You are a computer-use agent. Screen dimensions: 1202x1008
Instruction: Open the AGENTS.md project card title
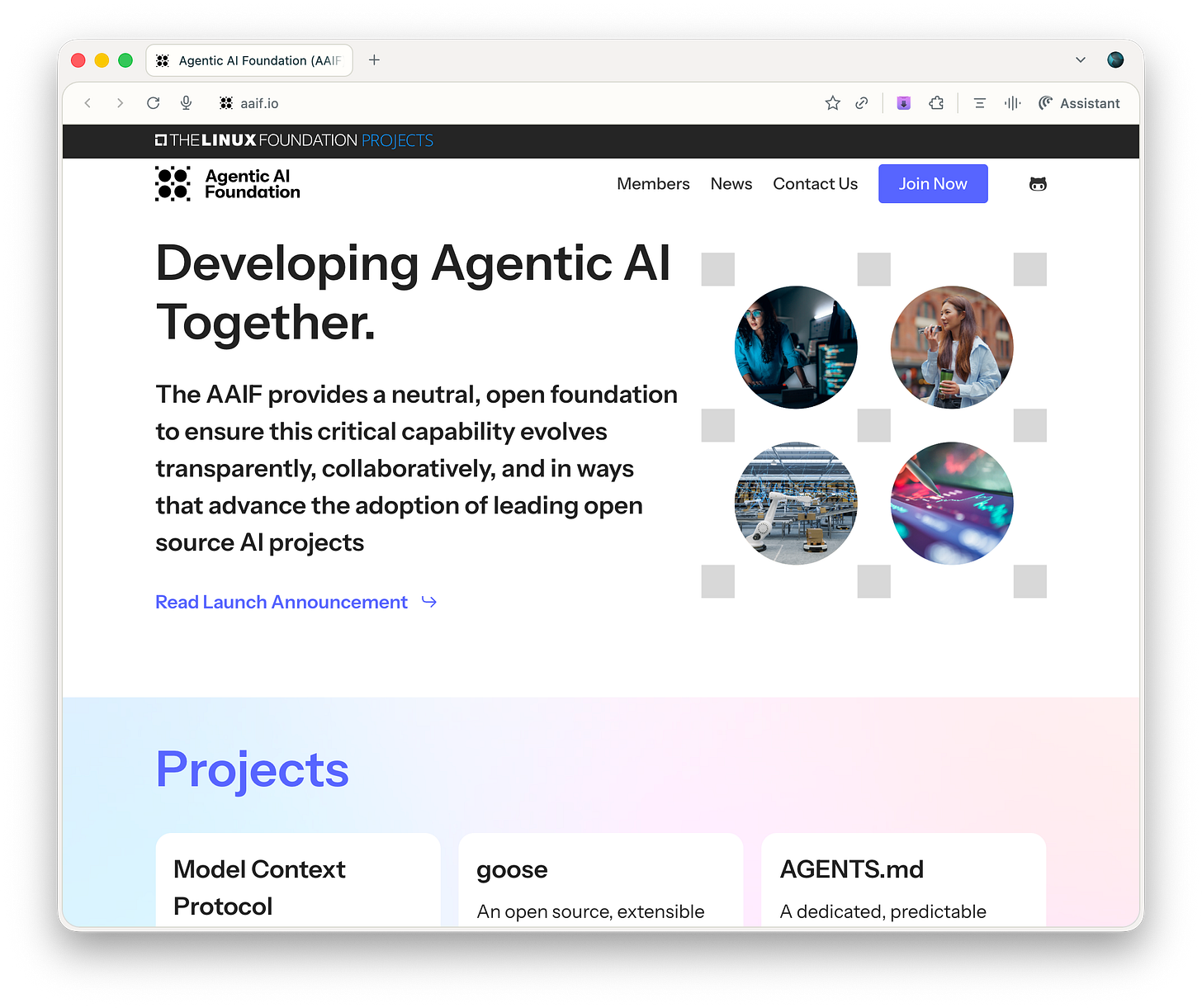click(x=852, y=869)
